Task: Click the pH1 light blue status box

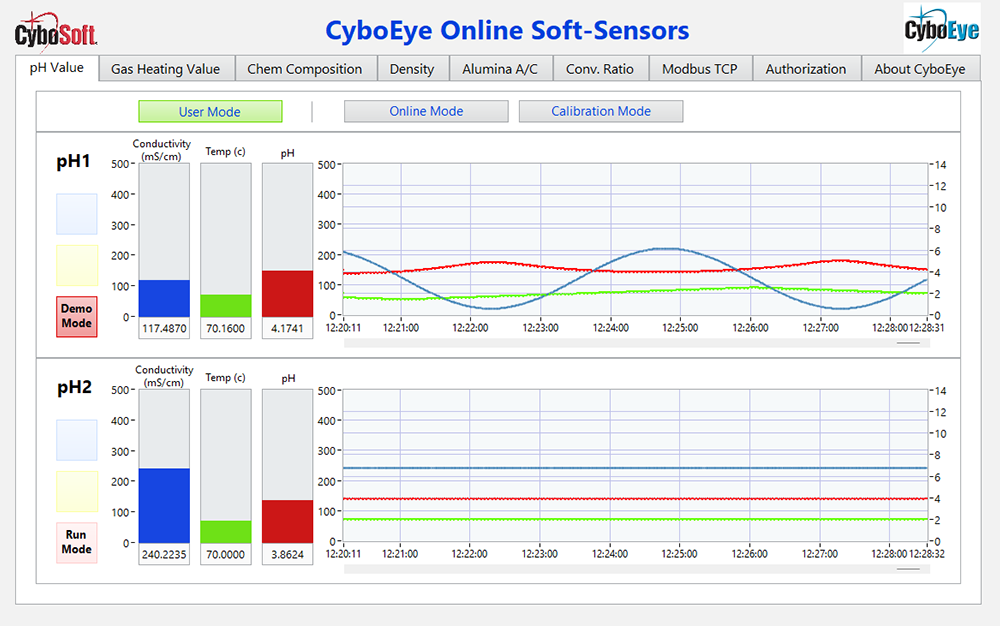Action: click(x=77, y=214)
